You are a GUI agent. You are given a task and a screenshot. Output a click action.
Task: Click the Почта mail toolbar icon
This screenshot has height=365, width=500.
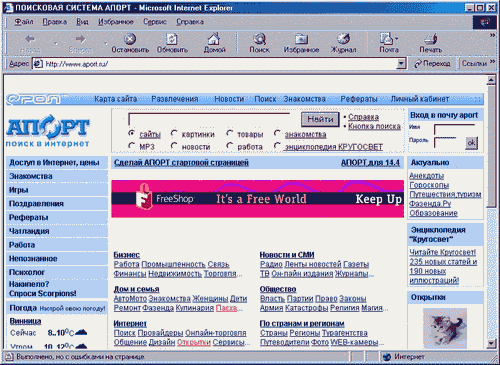click(386, 39)
